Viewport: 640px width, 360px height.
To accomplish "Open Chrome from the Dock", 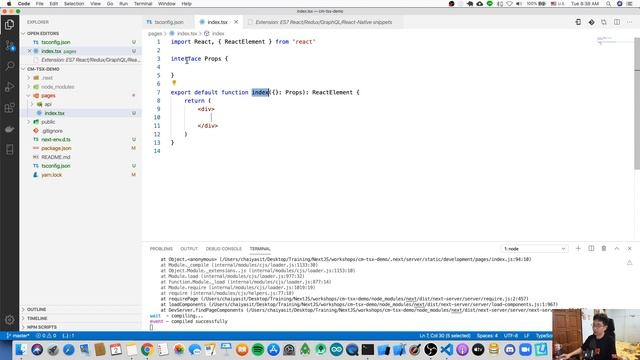I will [x=147, y=350].
